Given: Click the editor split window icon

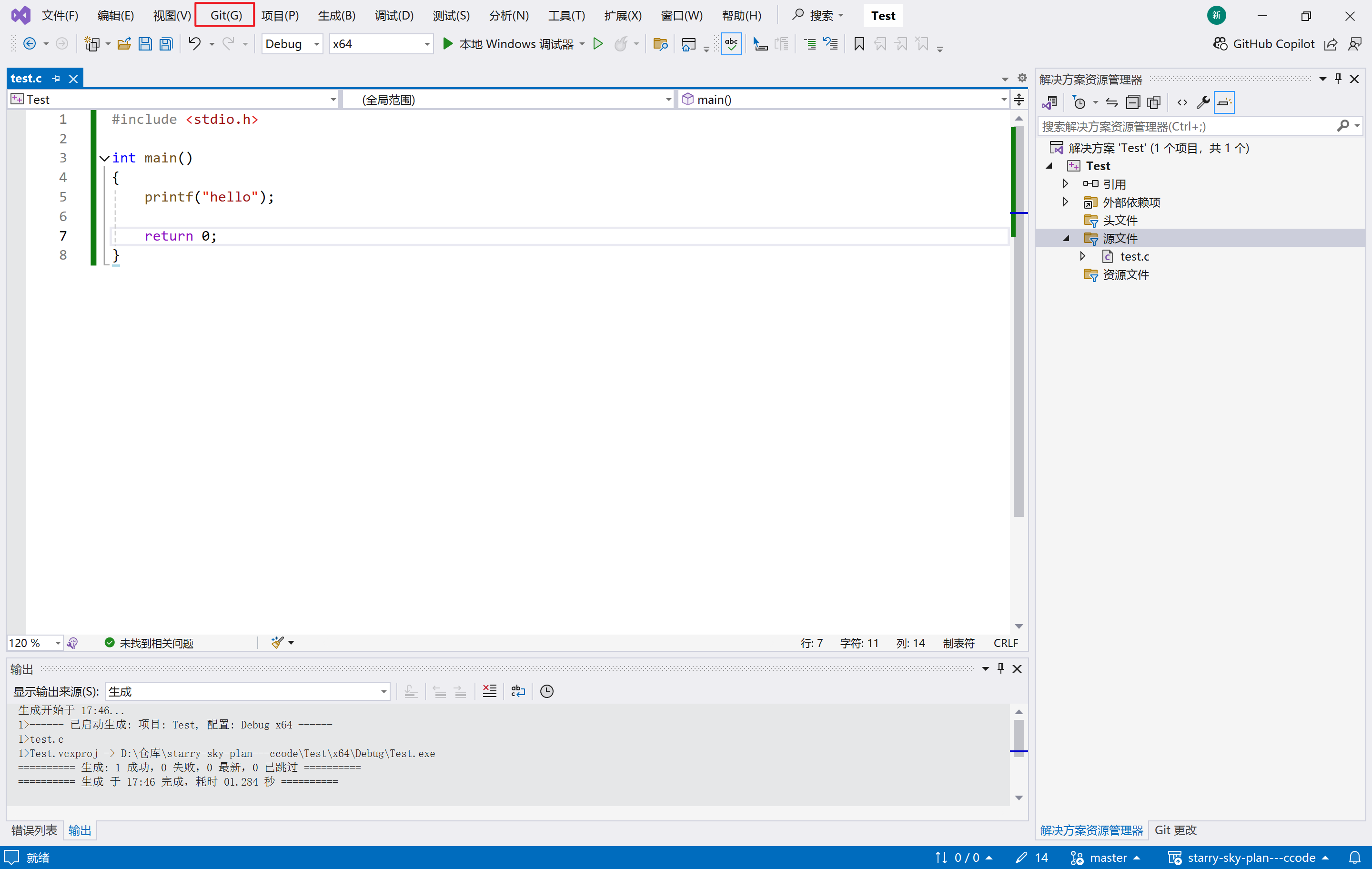Looking at the screenshot, I should [x=1019, y=99].
